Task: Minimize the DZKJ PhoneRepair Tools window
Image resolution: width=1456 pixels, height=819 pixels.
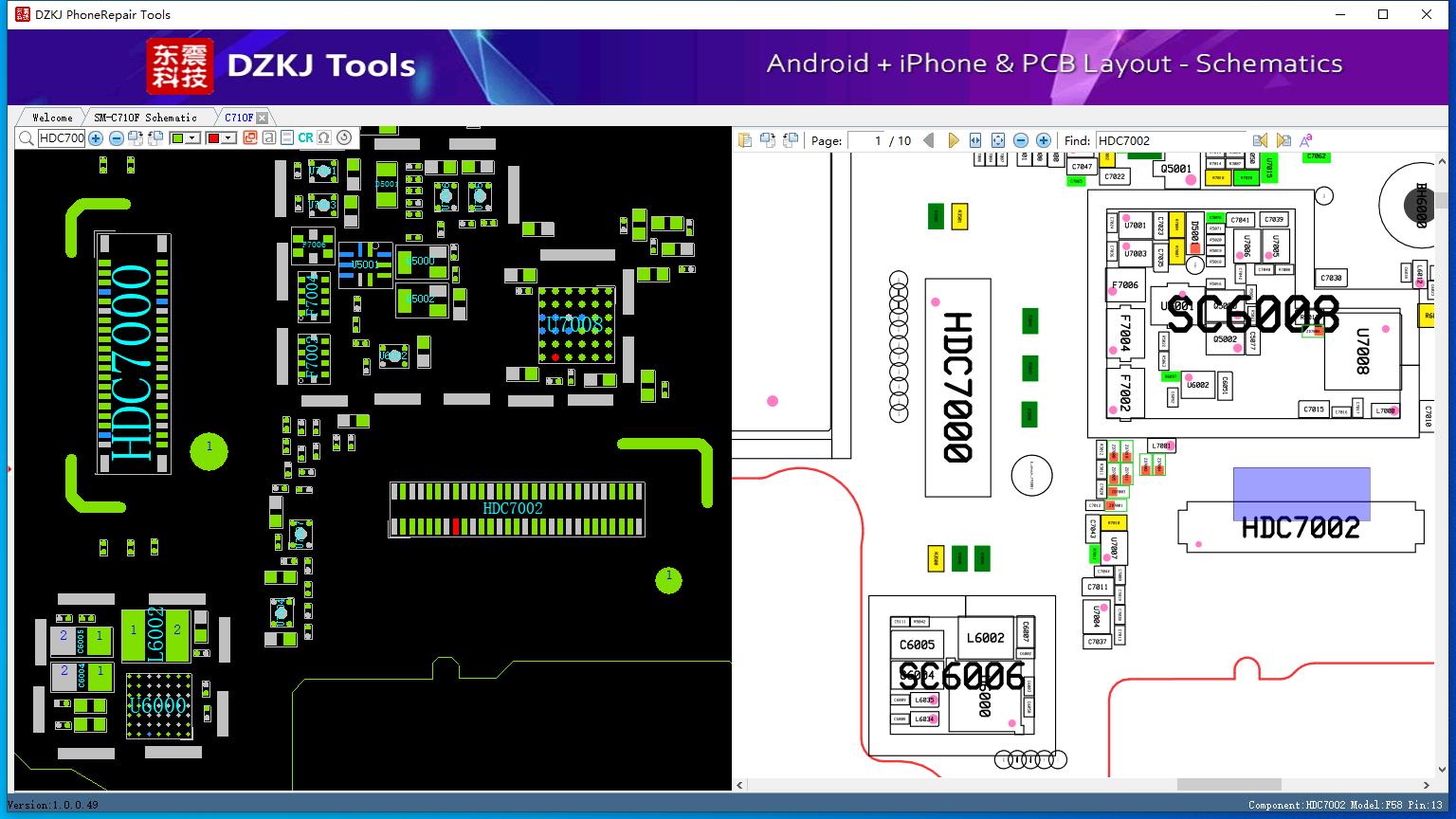Action: pos(1339,14)
